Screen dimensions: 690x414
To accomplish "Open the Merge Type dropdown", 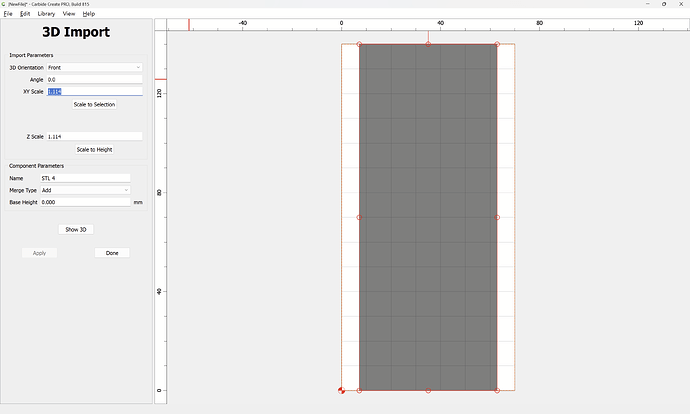I will point(85,190).
